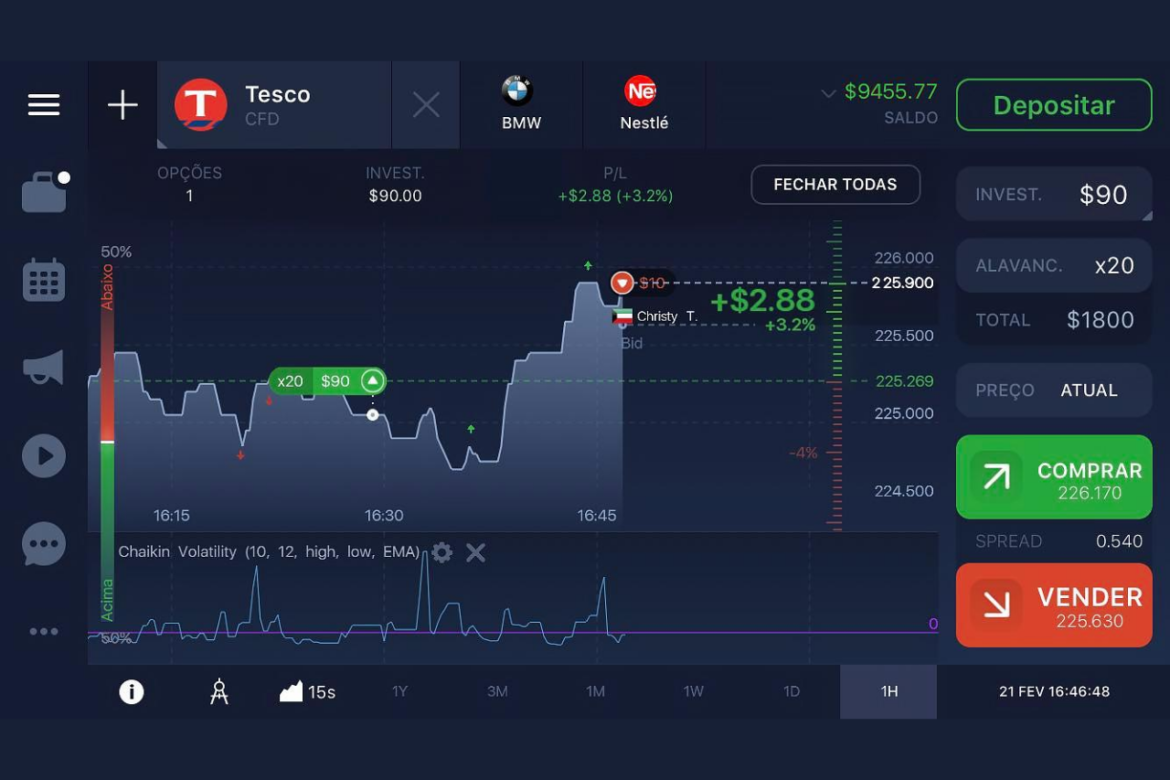Open the video tutorials play icon

tap(44, 456)
